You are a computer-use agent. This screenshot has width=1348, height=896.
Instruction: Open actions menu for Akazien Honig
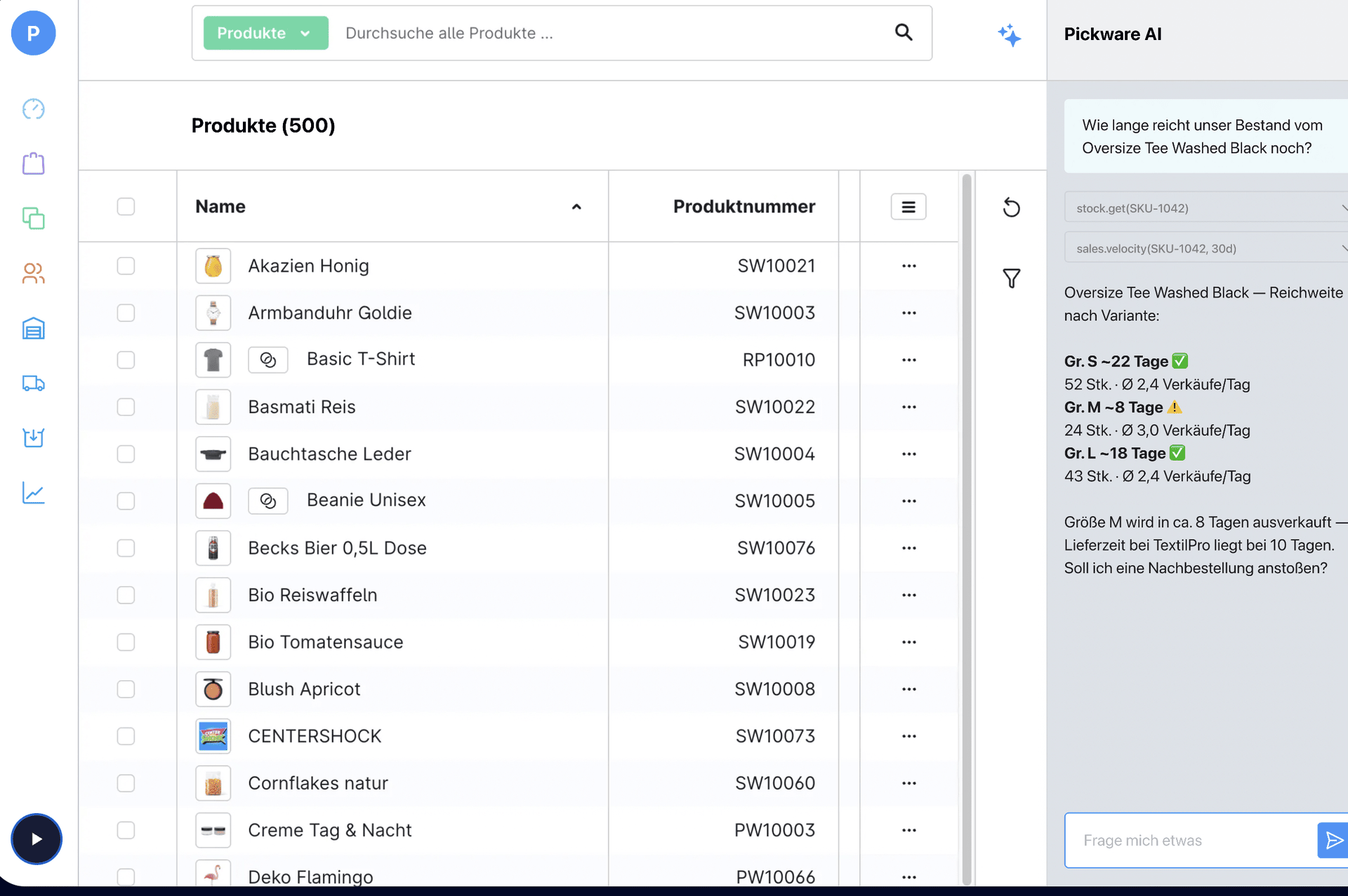pos(908,265)
